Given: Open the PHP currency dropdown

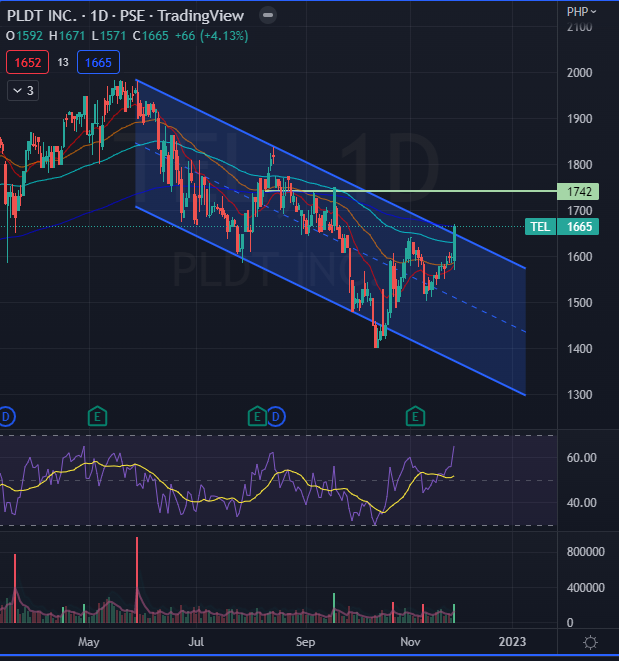Looking at the screenshot, I should 581,12.
